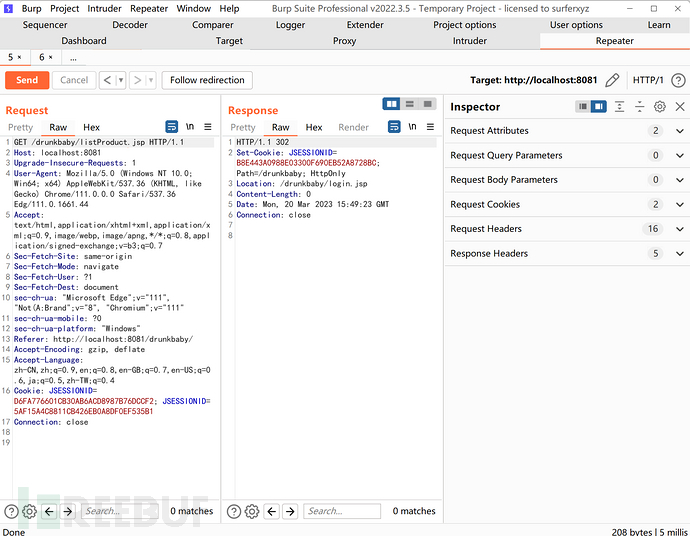This screenshot has height=536, width=690.
Task: Open the Help menu
Action: point(229,8)
